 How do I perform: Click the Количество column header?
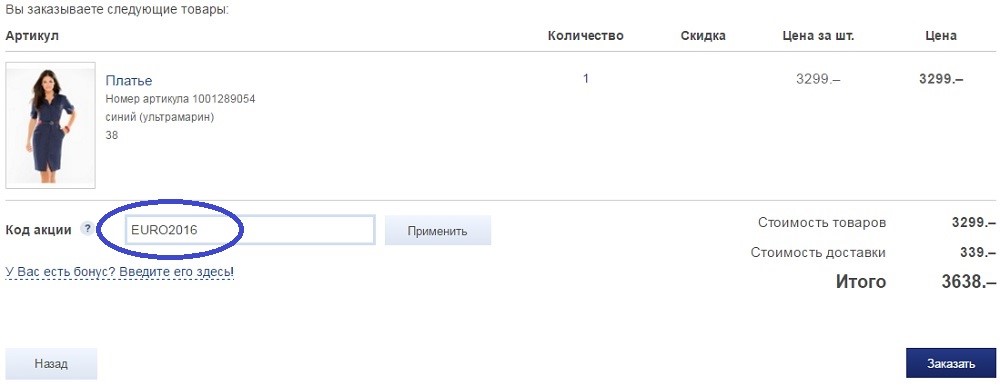[x=585, y=36]
